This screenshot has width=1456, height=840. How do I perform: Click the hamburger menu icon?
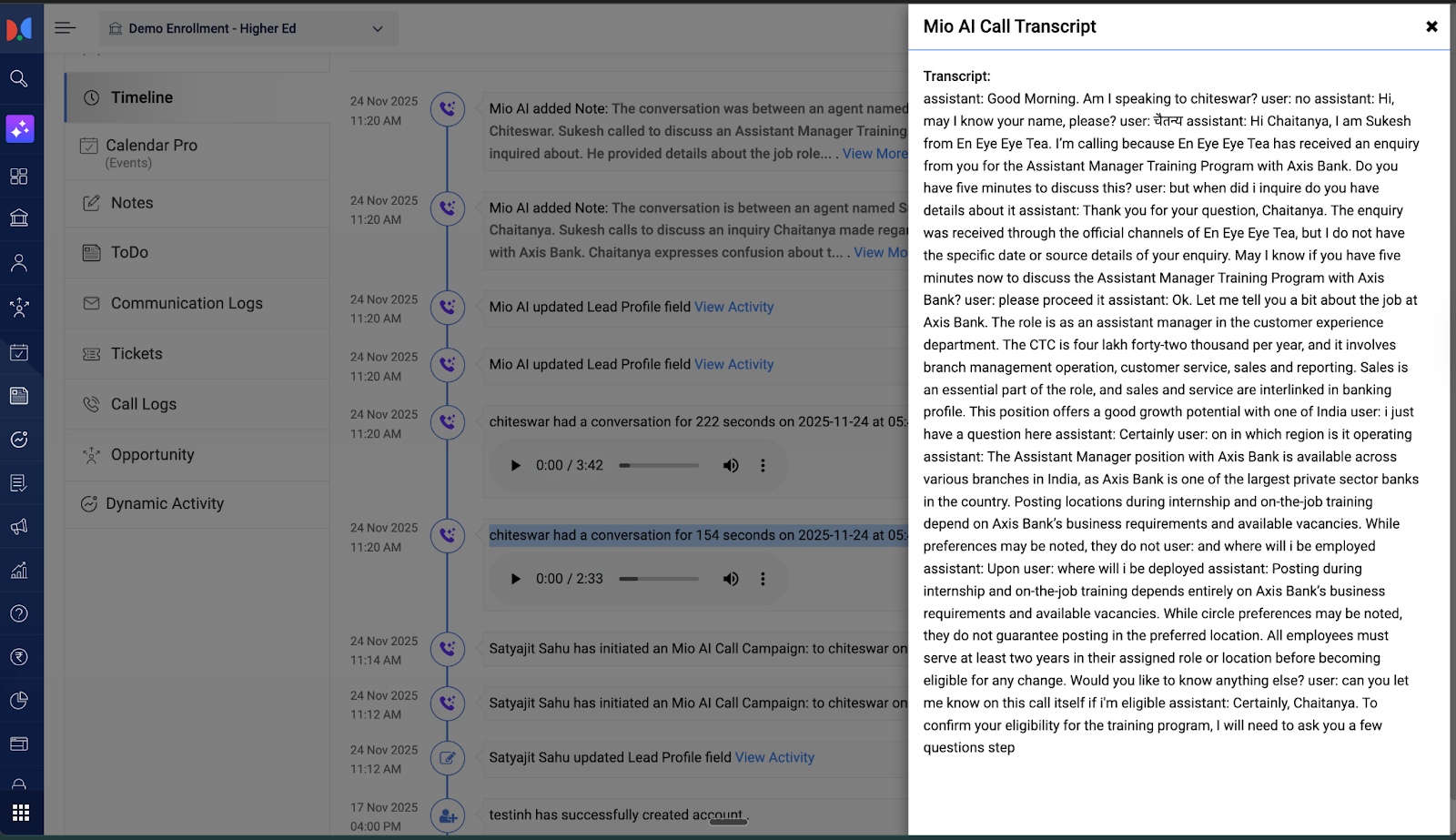point(65,28)
